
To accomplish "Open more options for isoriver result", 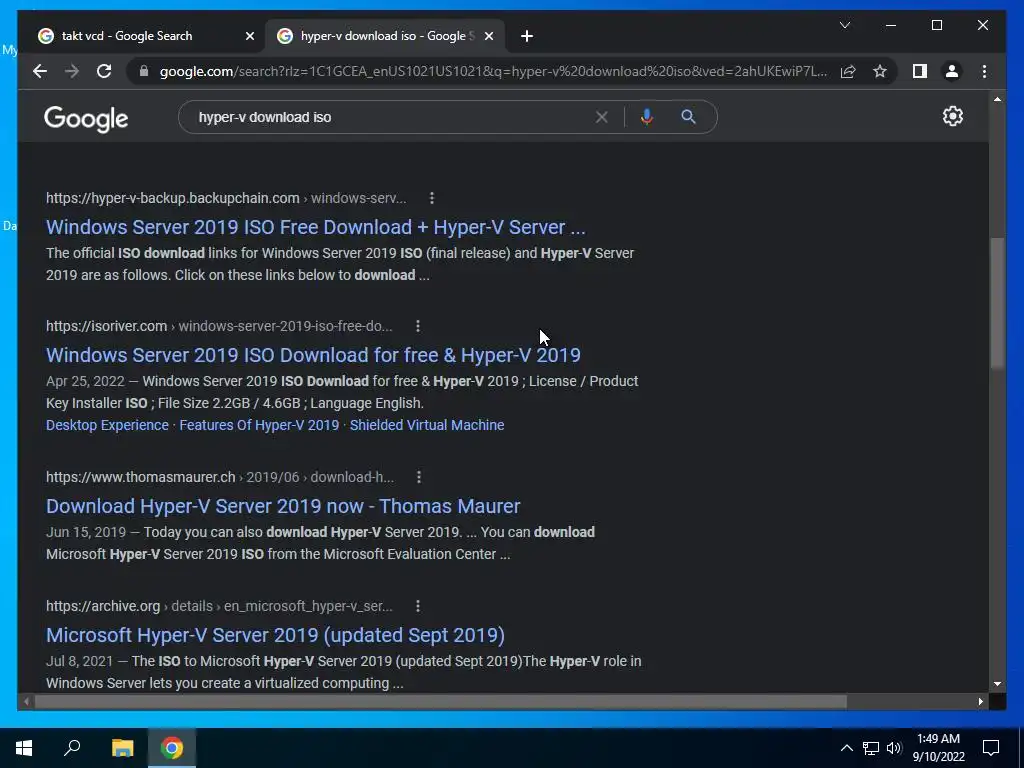I will (x=418, y=326).
